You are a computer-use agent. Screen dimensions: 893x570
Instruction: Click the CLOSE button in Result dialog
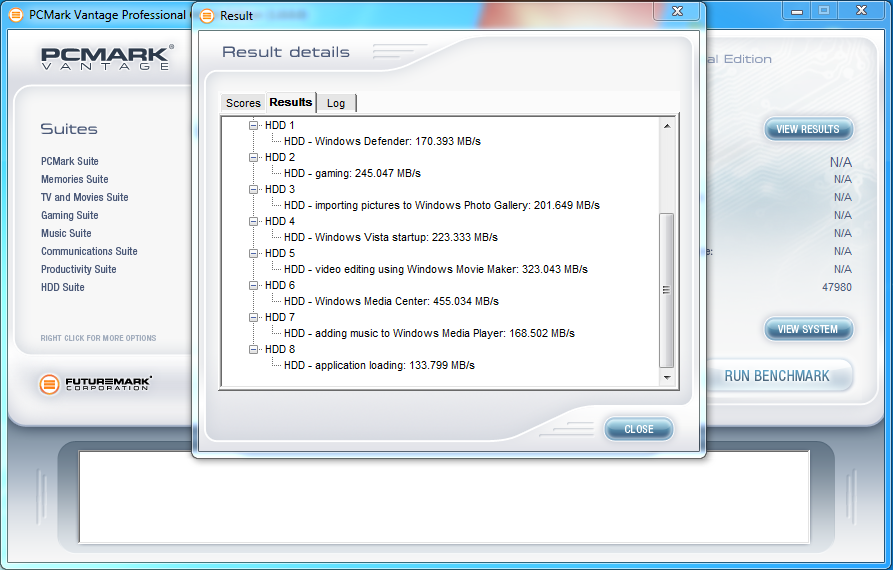(638, 429)
